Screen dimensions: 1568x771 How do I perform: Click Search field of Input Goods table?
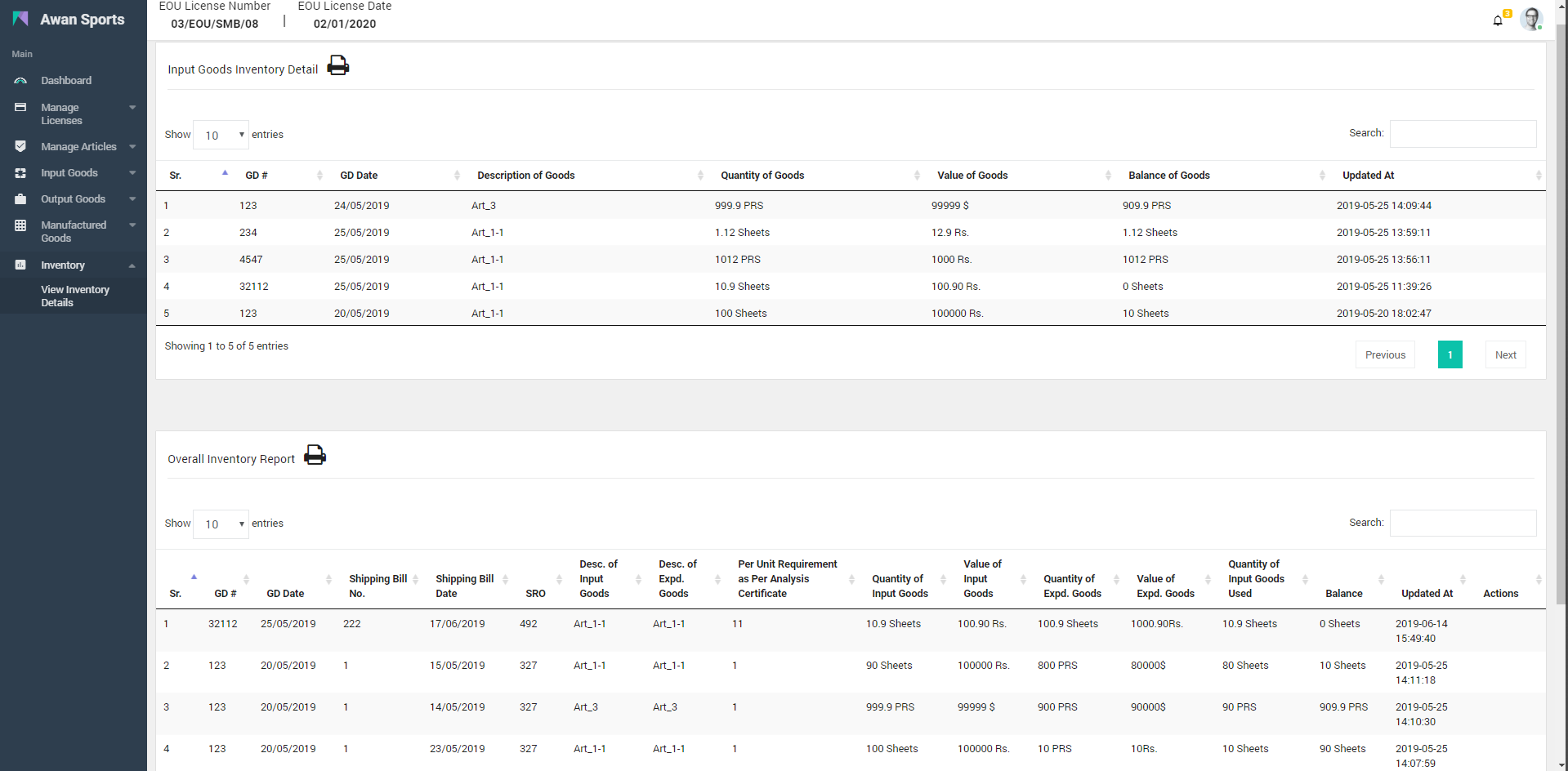coord(1463,133)
